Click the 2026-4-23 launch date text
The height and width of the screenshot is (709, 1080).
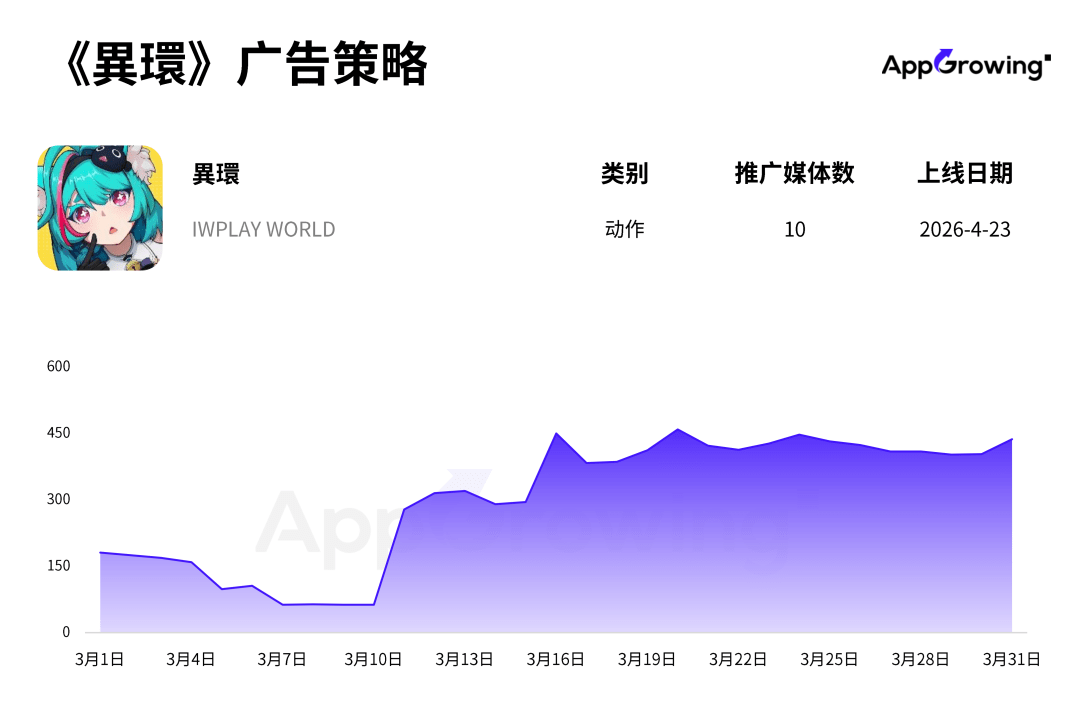click(x=965, y=229)
